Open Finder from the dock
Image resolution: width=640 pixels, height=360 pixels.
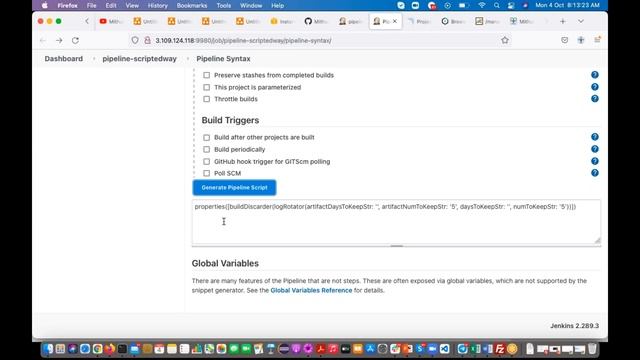pyautogui.click(x=49, y=349)
